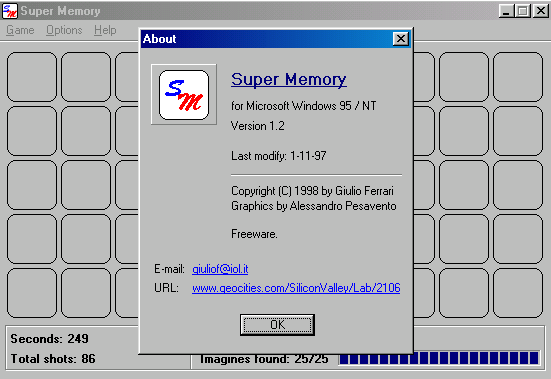This screenshot has height=379, width=551.
Task: Click the 'Imagines found: 25/25' text
Action: click(x=264, y=359)
